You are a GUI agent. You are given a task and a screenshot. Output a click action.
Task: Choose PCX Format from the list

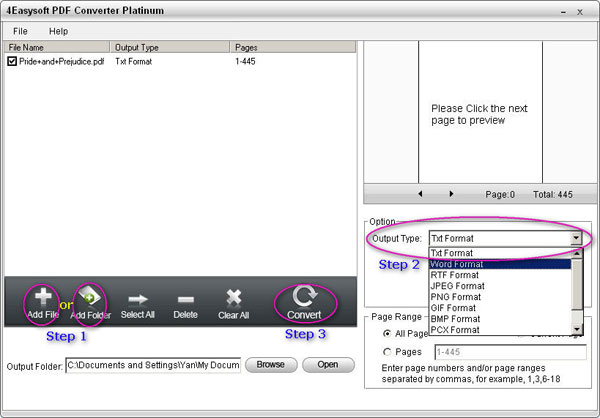[x=500, y=330]
